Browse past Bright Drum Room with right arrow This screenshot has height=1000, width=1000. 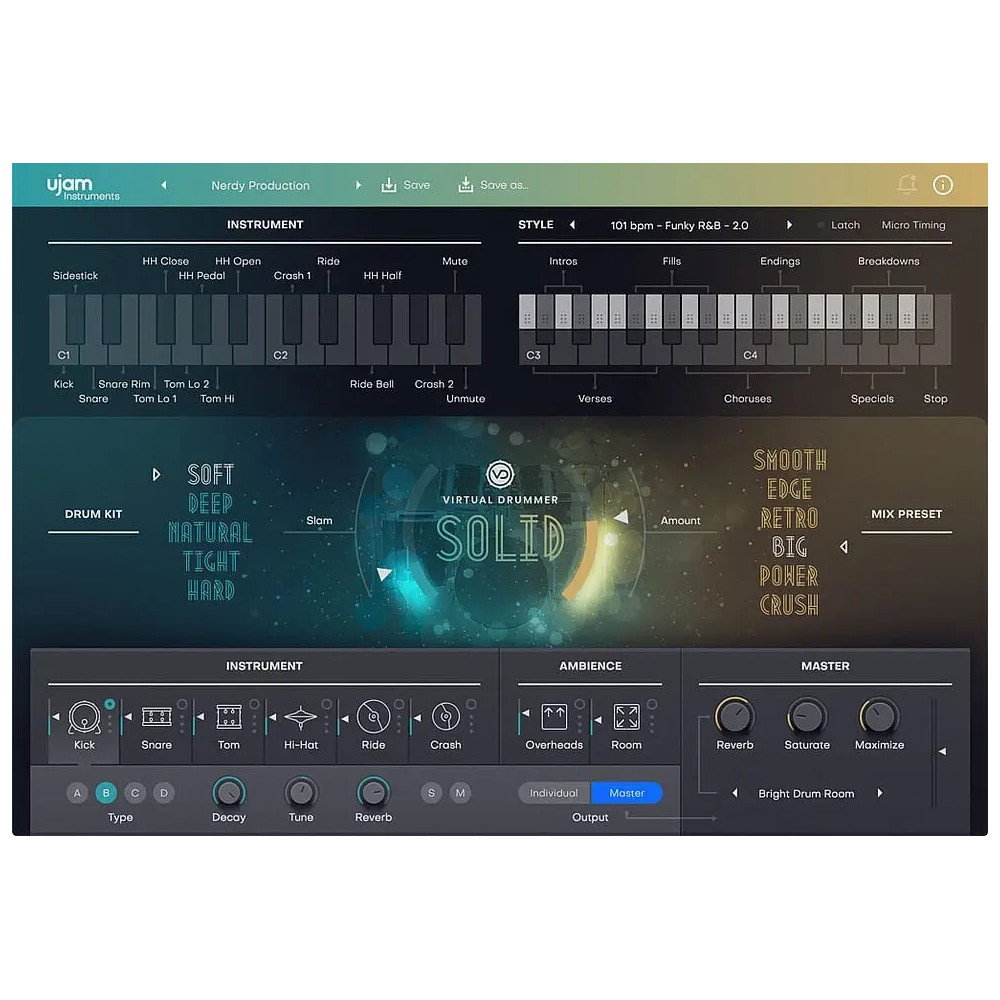pos(879,793)
